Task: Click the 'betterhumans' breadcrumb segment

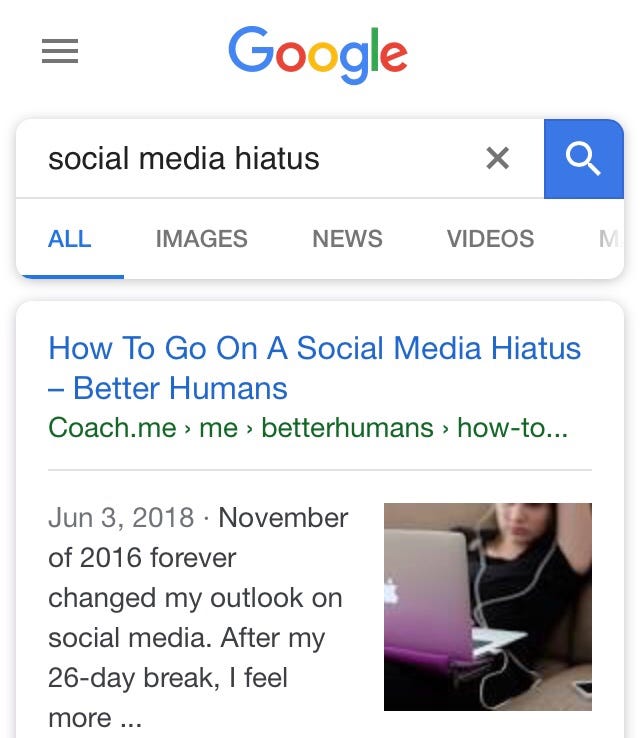Action: click(347, 428)
